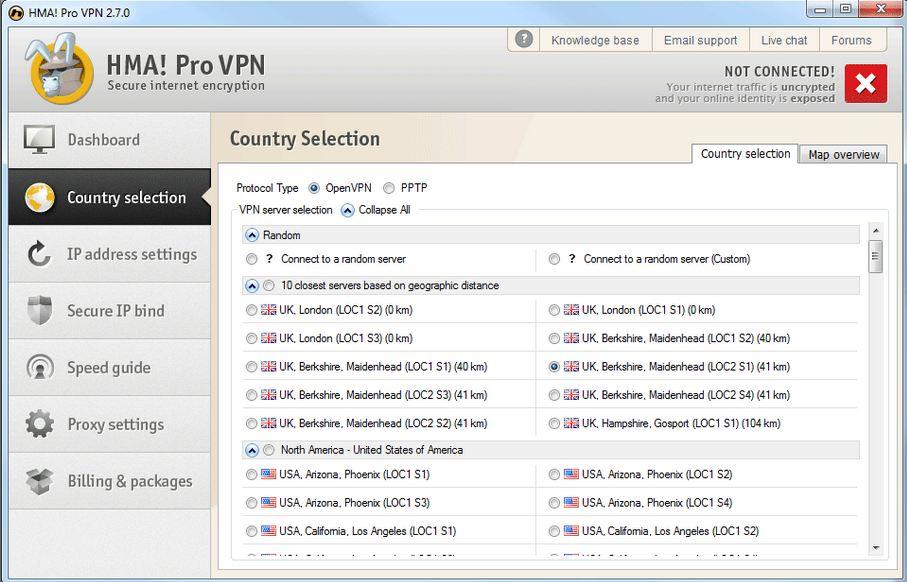Click the Collapse All text label
This screenshot has height=582, width=907.
[384, 210]
